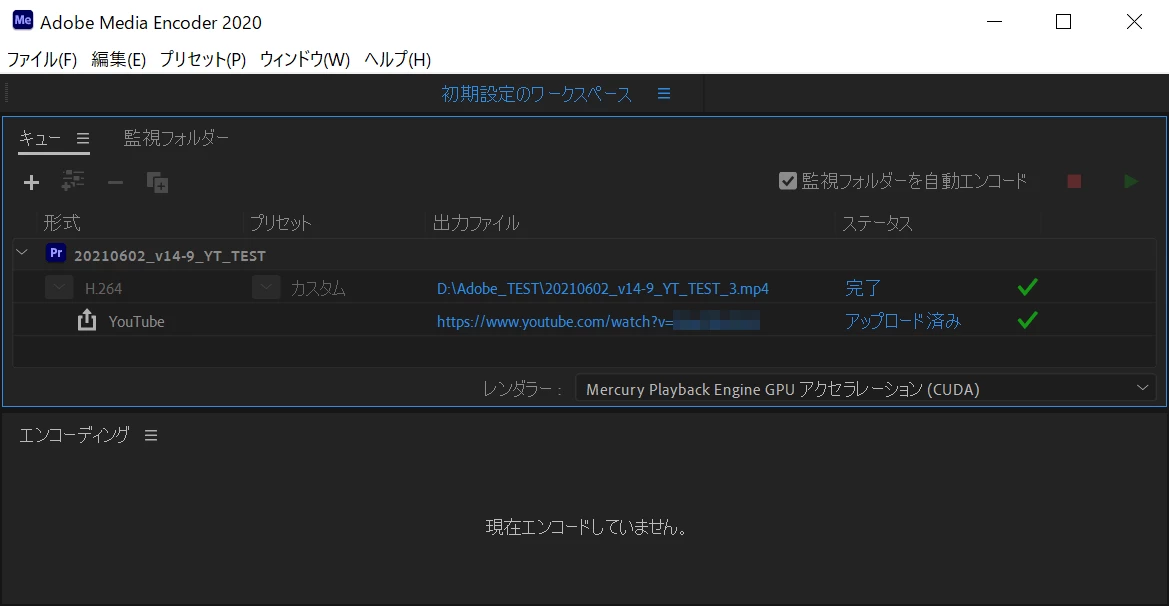
Task: Open the H.264 format dropdown arrow
Action: coord(59,287)
